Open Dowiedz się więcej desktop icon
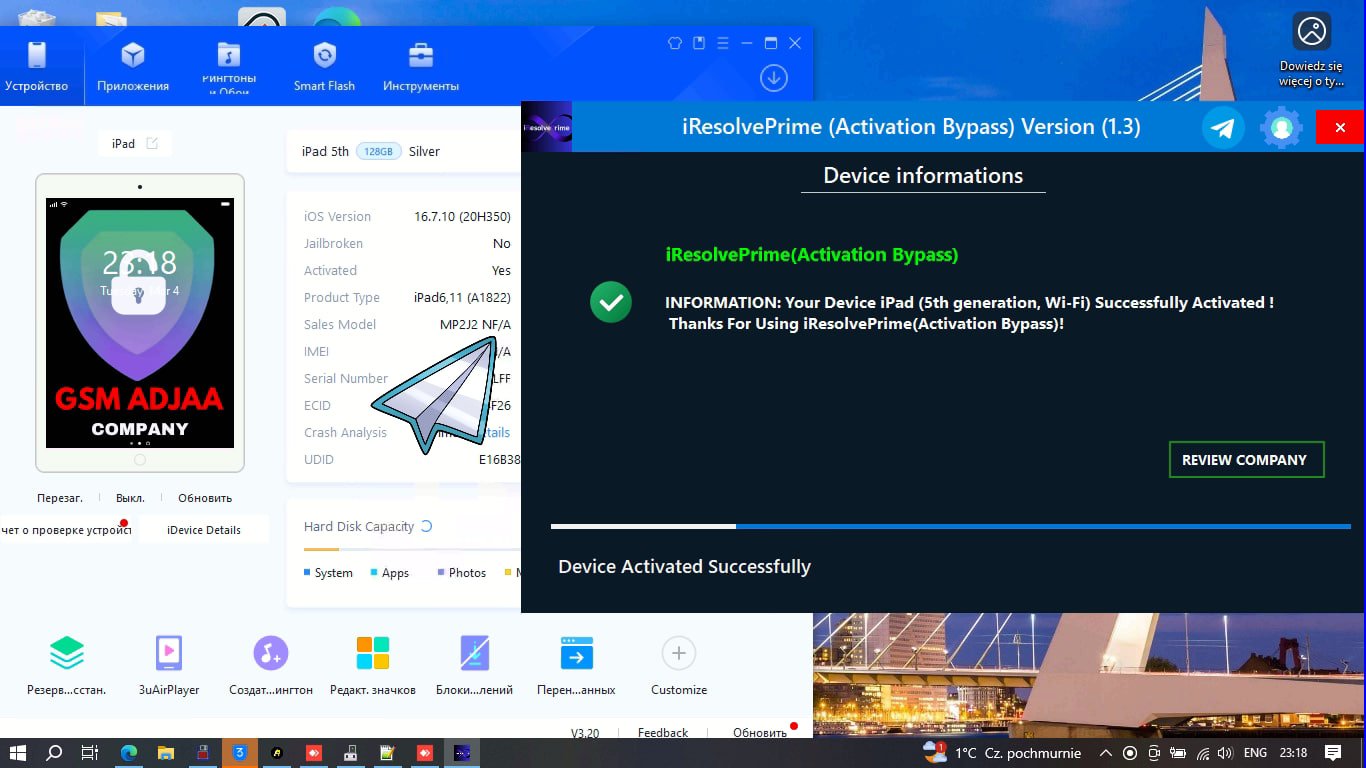The height and width of the screenshot is (768, 1366). click(1312, 50)
